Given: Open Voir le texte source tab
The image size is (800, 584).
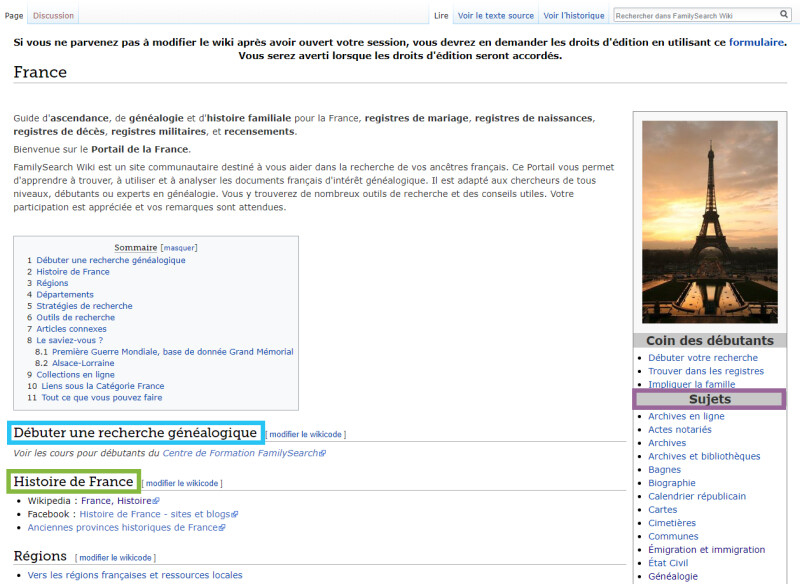Looking at the screenshot, I should pyautogui.click(x=495, y=16).
